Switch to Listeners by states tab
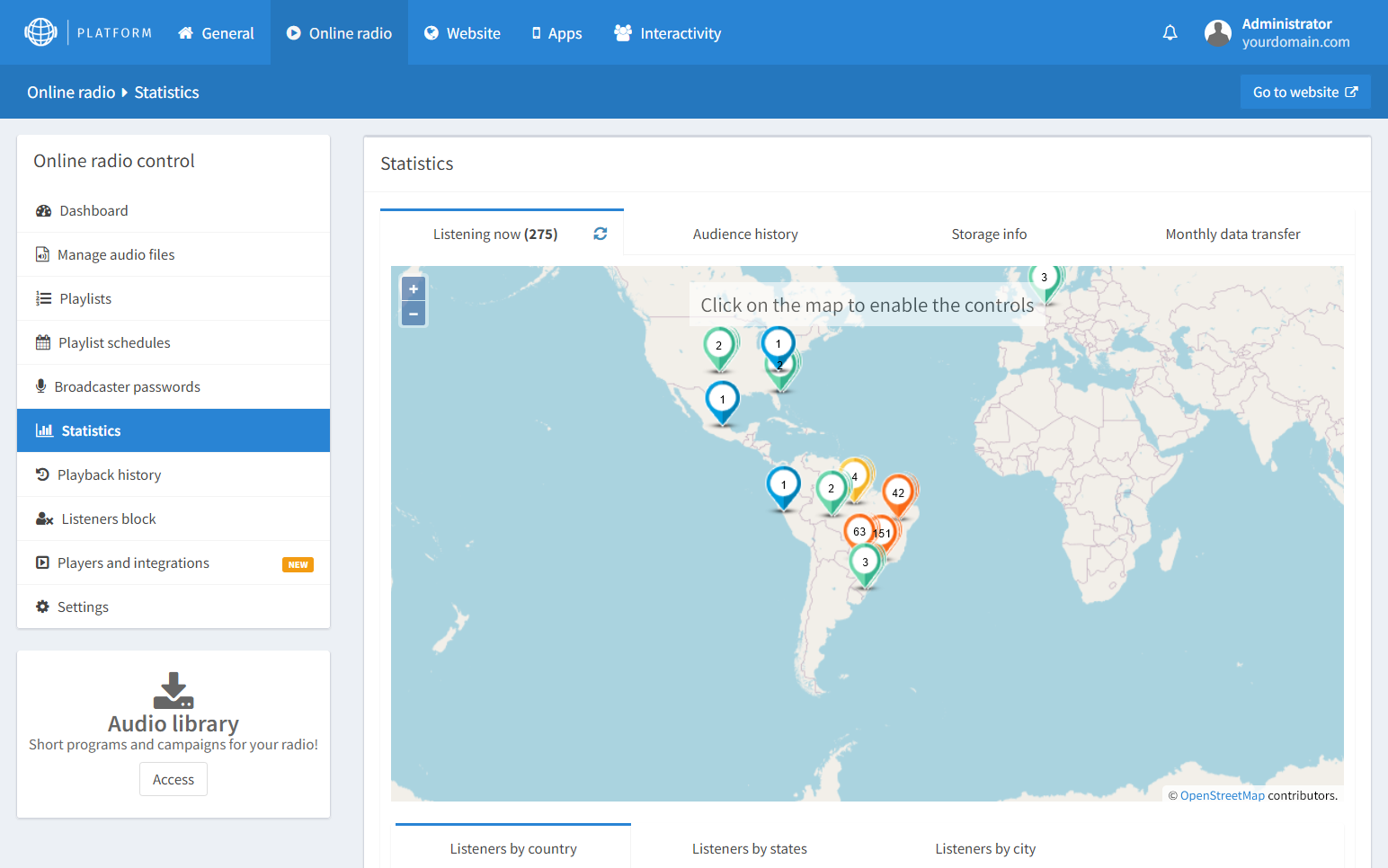The image size is (1388, 868). 749,848
